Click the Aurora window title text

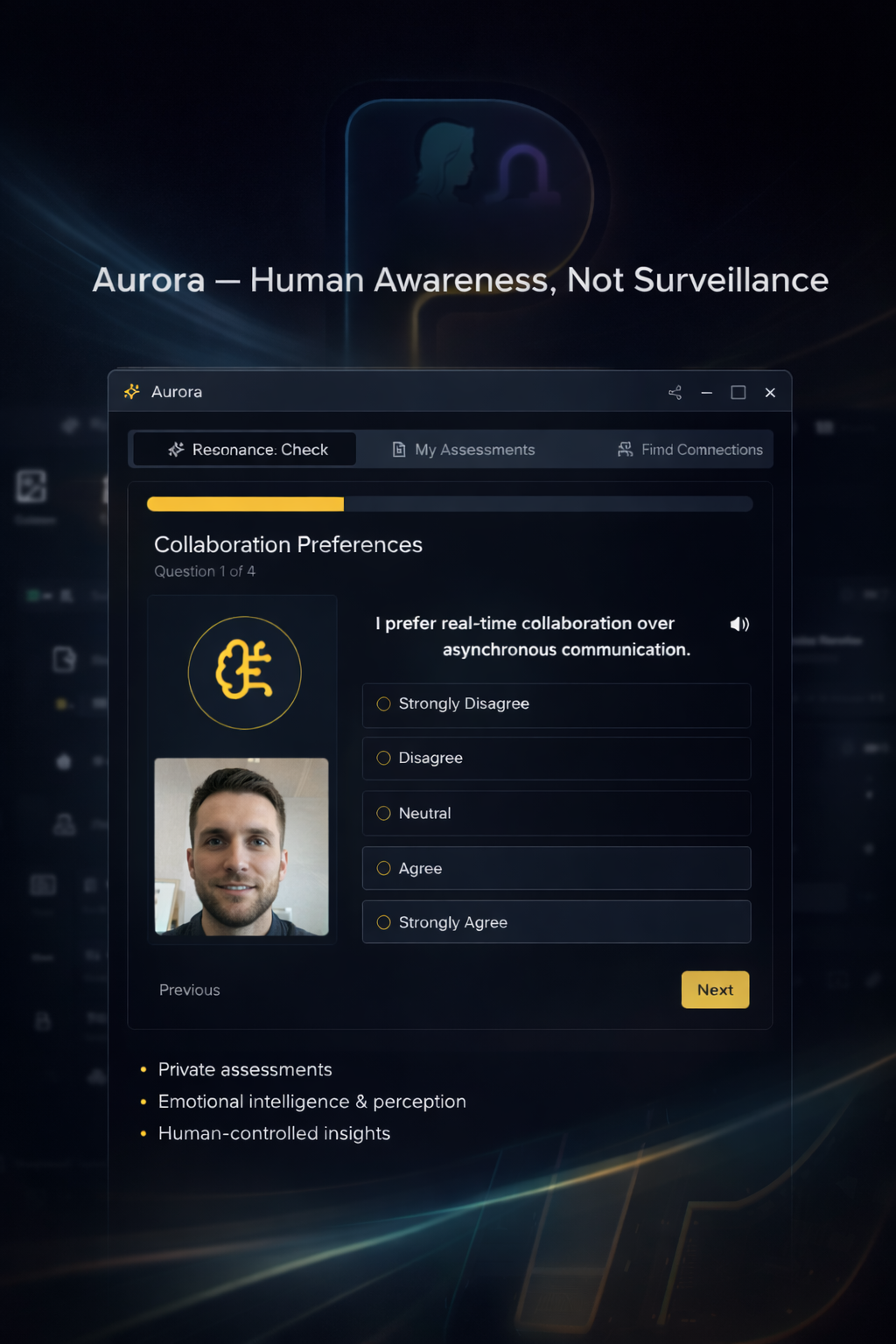pos(177,392)
